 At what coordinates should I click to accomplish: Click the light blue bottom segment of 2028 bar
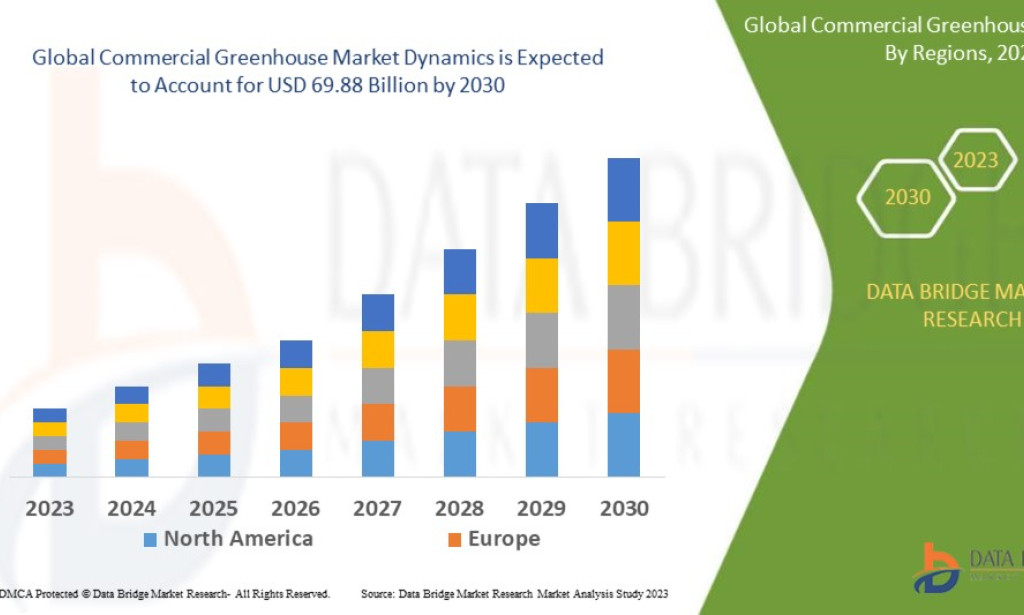point(460,454)
